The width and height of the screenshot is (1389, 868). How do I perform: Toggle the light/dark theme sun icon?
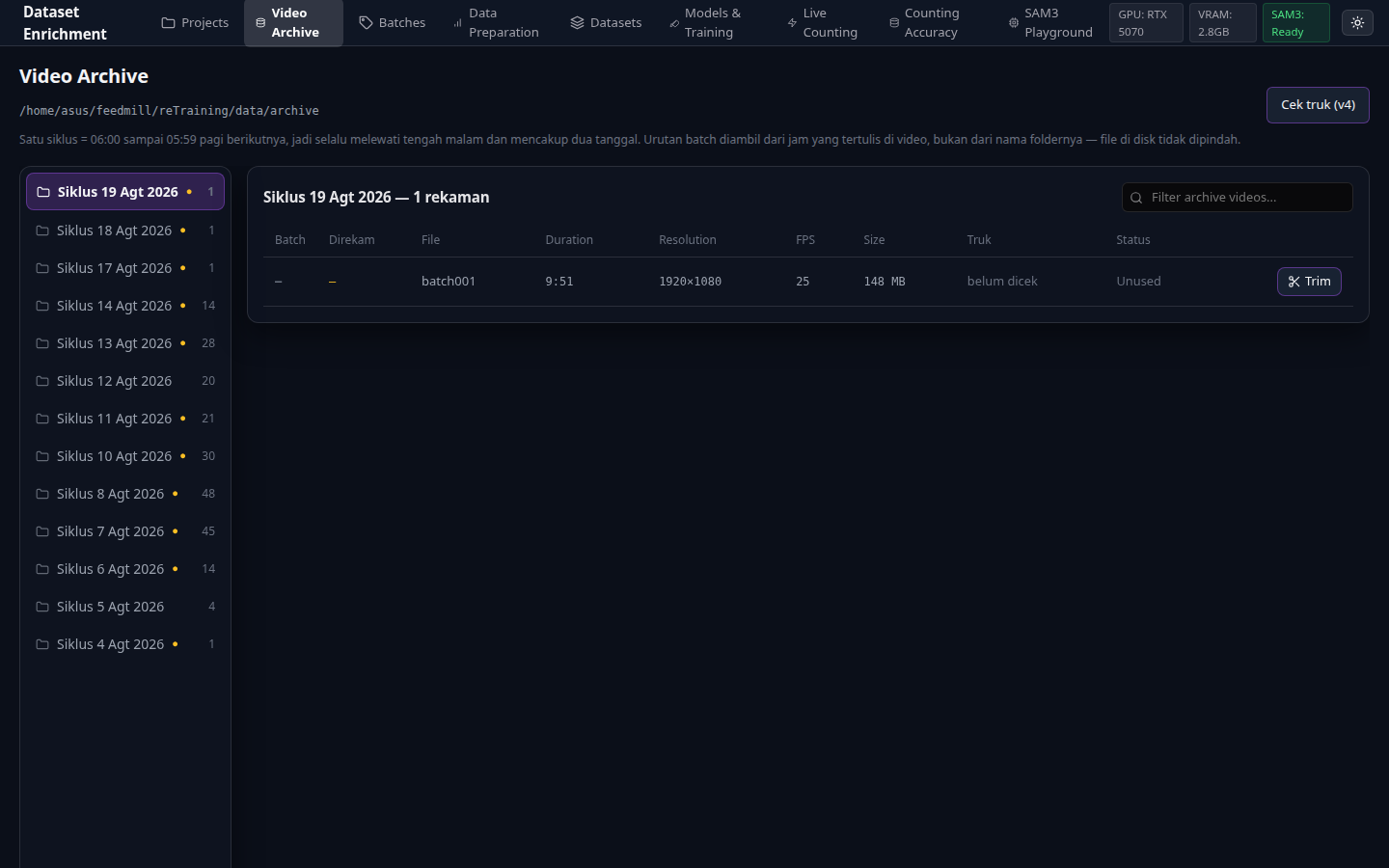pos(1357,22)
